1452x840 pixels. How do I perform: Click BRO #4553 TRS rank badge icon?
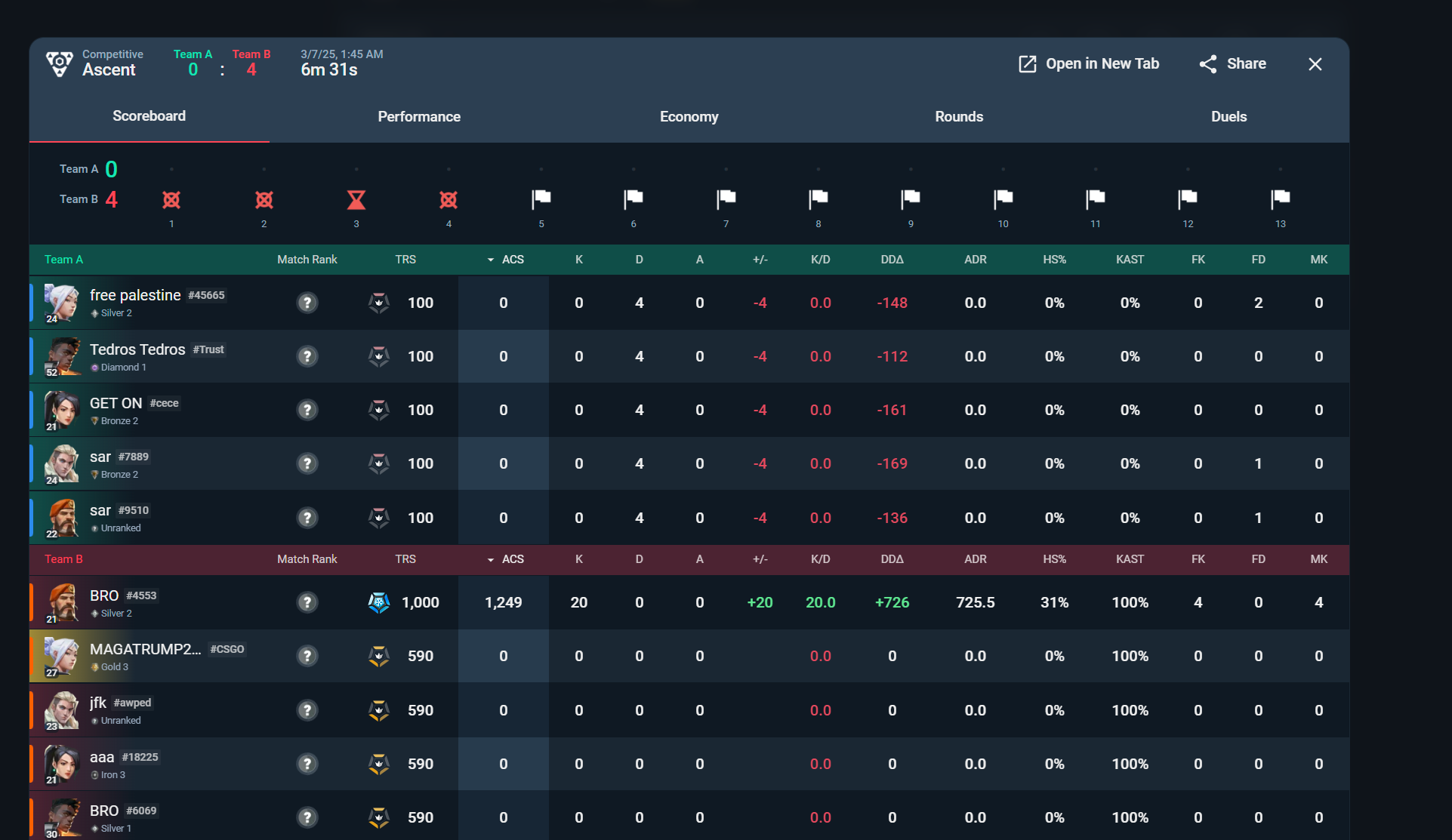click(x=378, y=602)
